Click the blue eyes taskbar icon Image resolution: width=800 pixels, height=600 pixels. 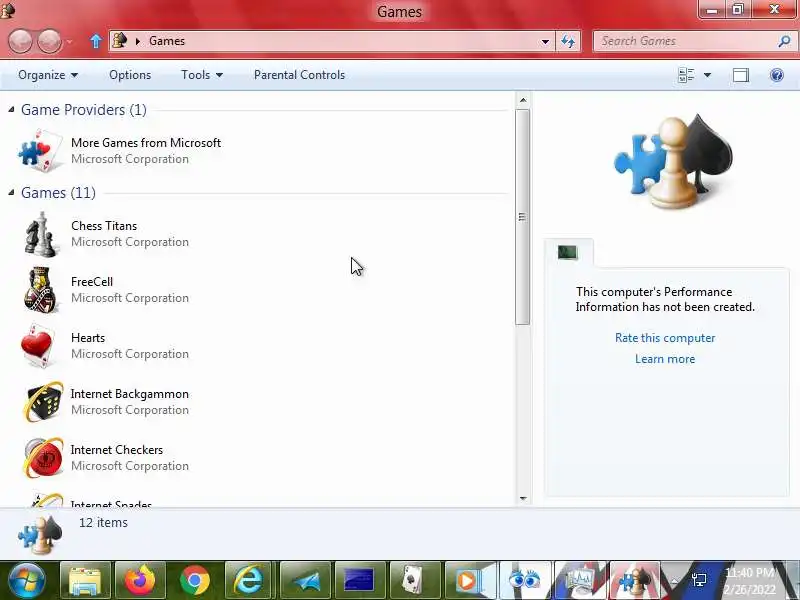[526, 581]
